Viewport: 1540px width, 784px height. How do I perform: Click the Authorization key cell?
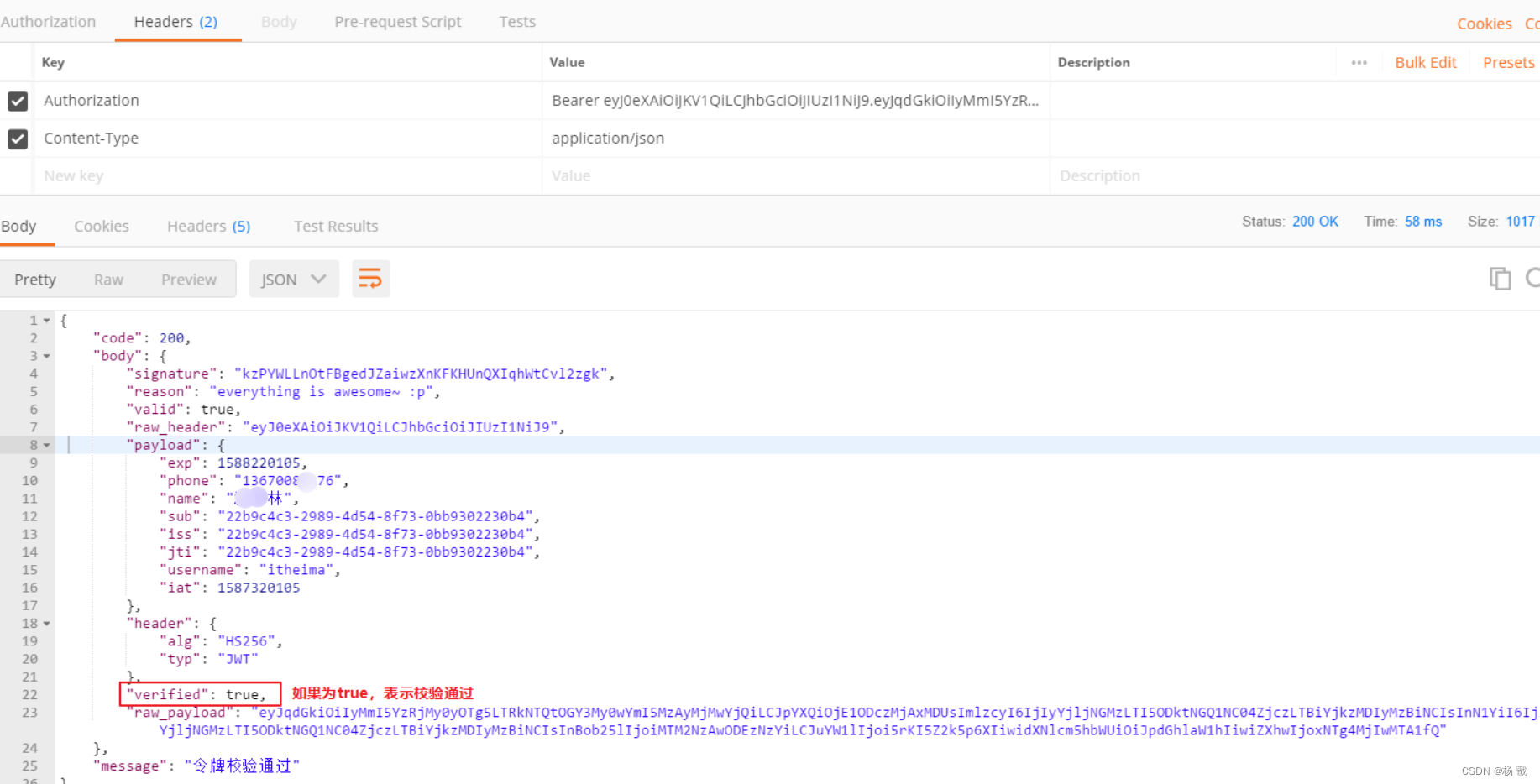[288, 101]
